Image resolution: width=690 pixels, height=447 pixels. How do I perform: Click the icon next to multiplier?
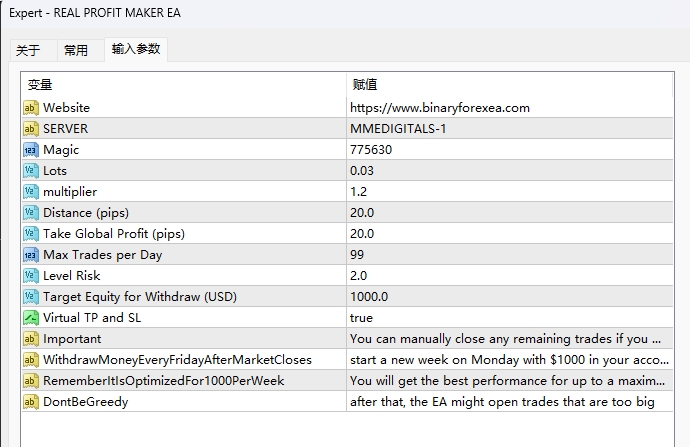[x=30, y=192]
